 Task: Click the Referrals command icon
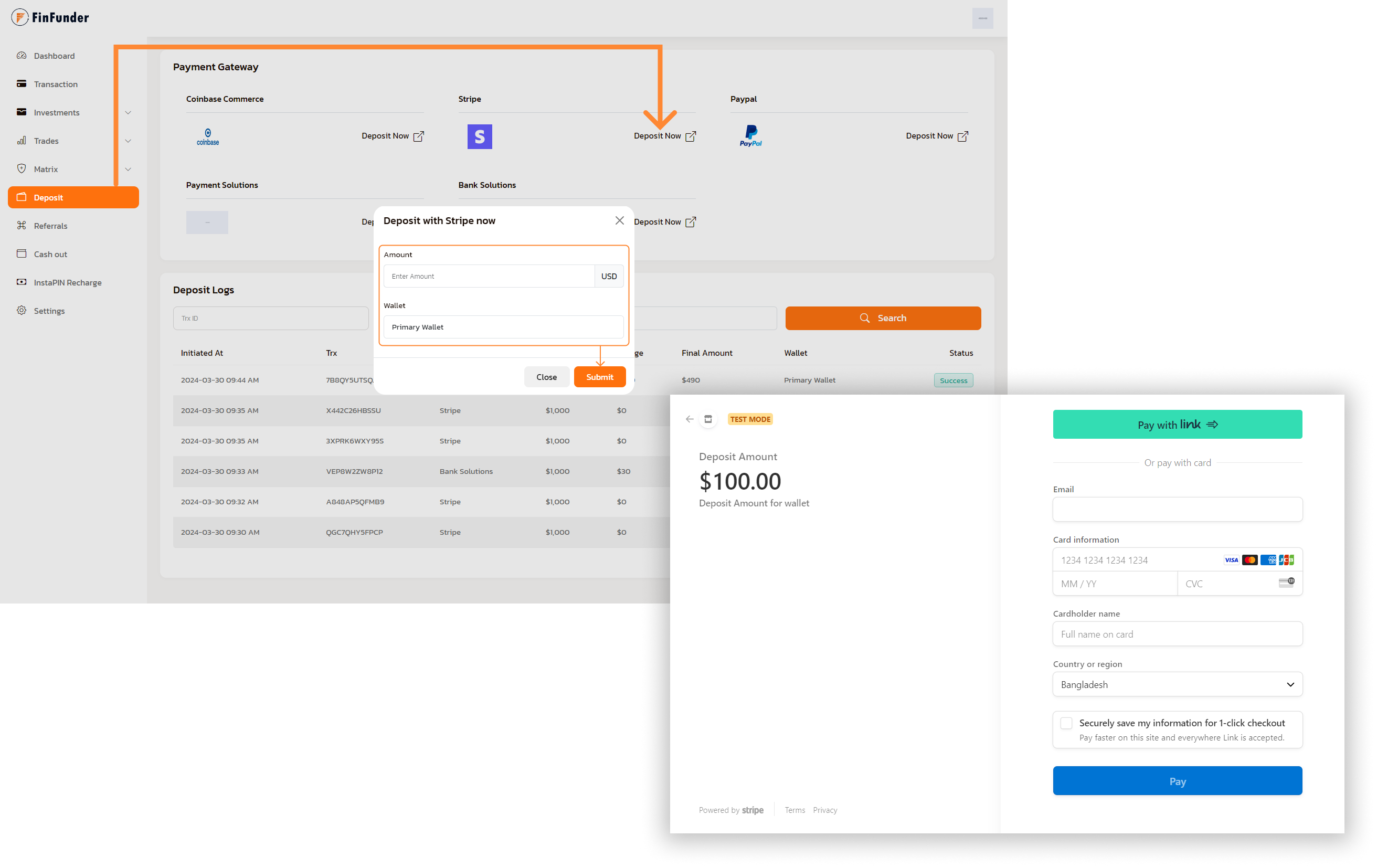(22, 225)
